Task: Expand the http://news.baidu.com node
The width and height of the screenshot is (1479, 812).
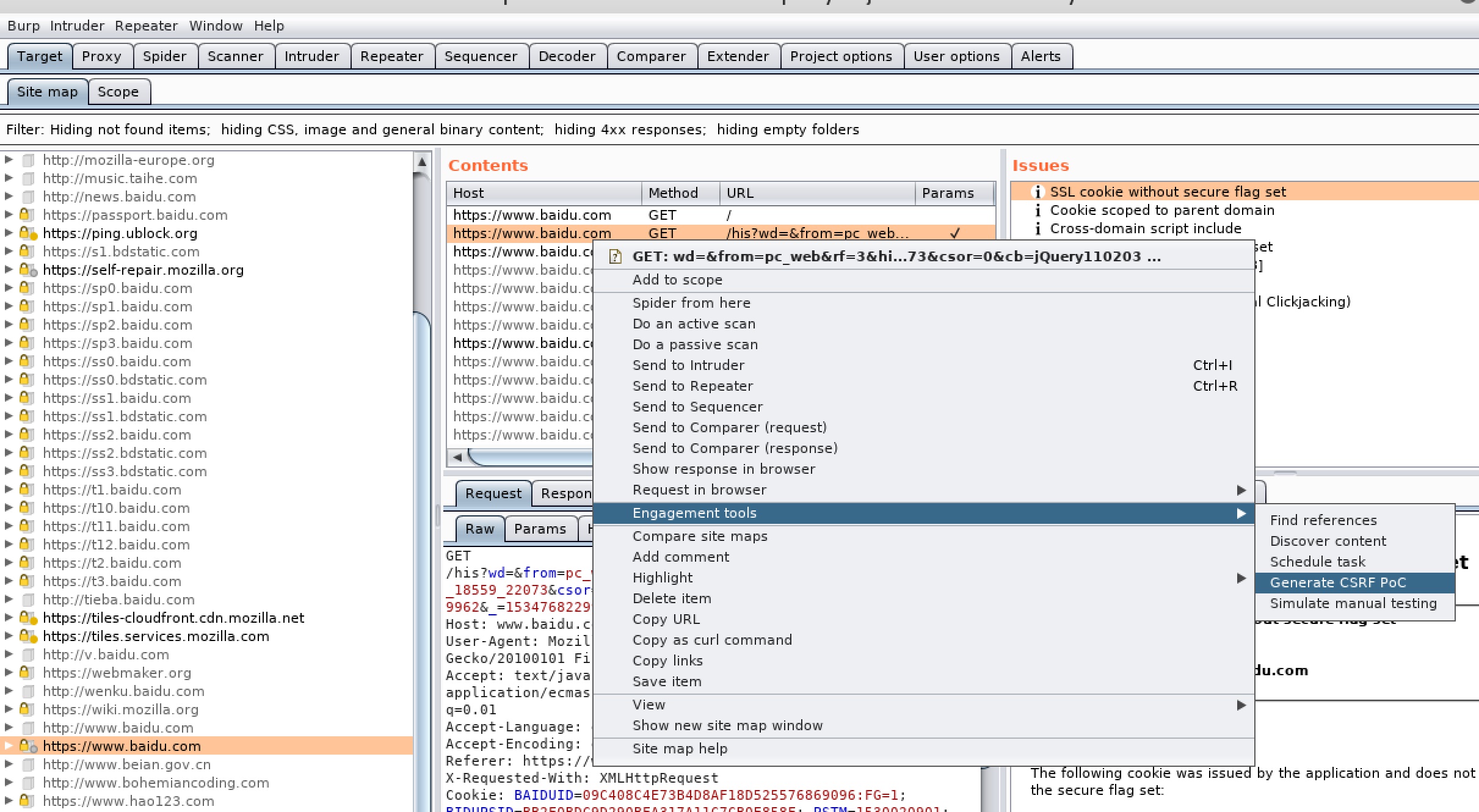Action: (9, 197)
